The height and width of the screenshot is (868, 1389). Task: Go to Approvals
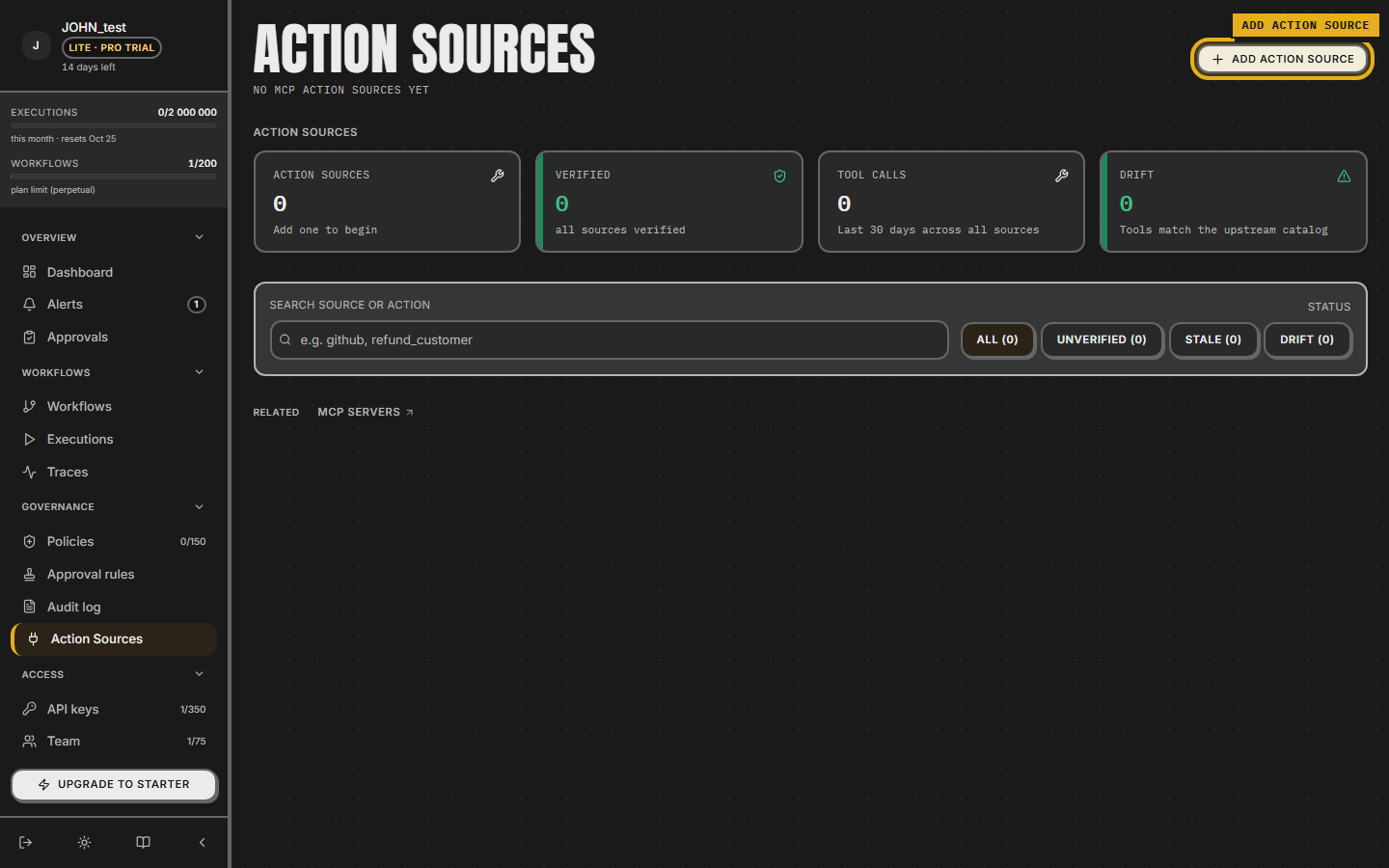point(114,338)
